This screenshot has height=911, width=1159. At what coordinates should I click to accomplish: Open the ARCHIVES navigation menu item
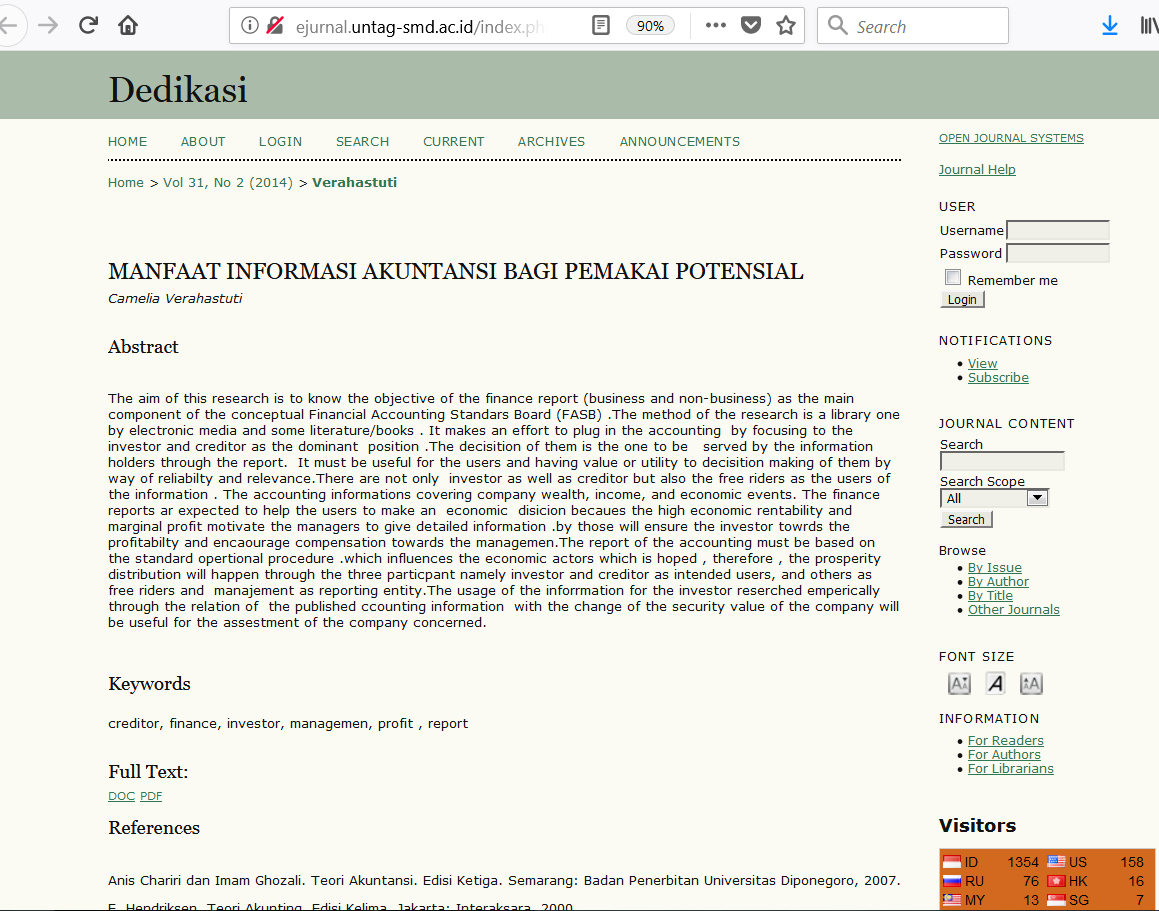tap(551, 142)
